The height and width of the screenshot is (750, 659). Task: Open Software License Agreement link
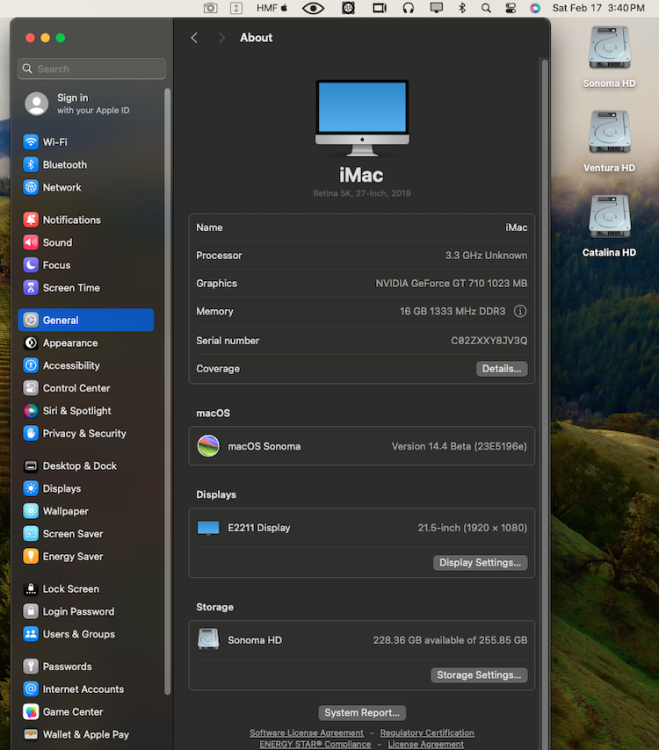click(307, 733)
